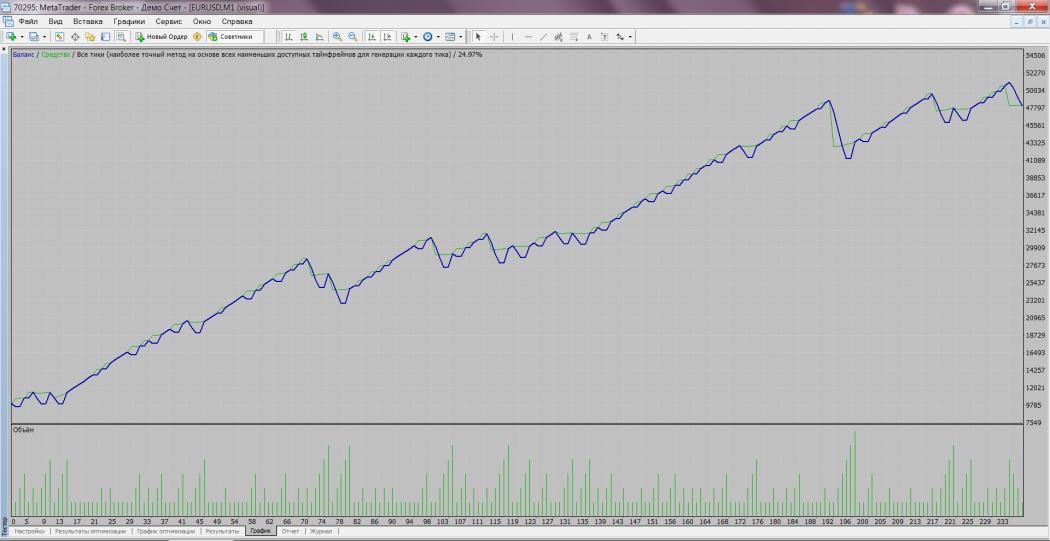Toggle chart auto scroll
The image size is (1050, 541).
pyautogui.click(x=372, y=36)
